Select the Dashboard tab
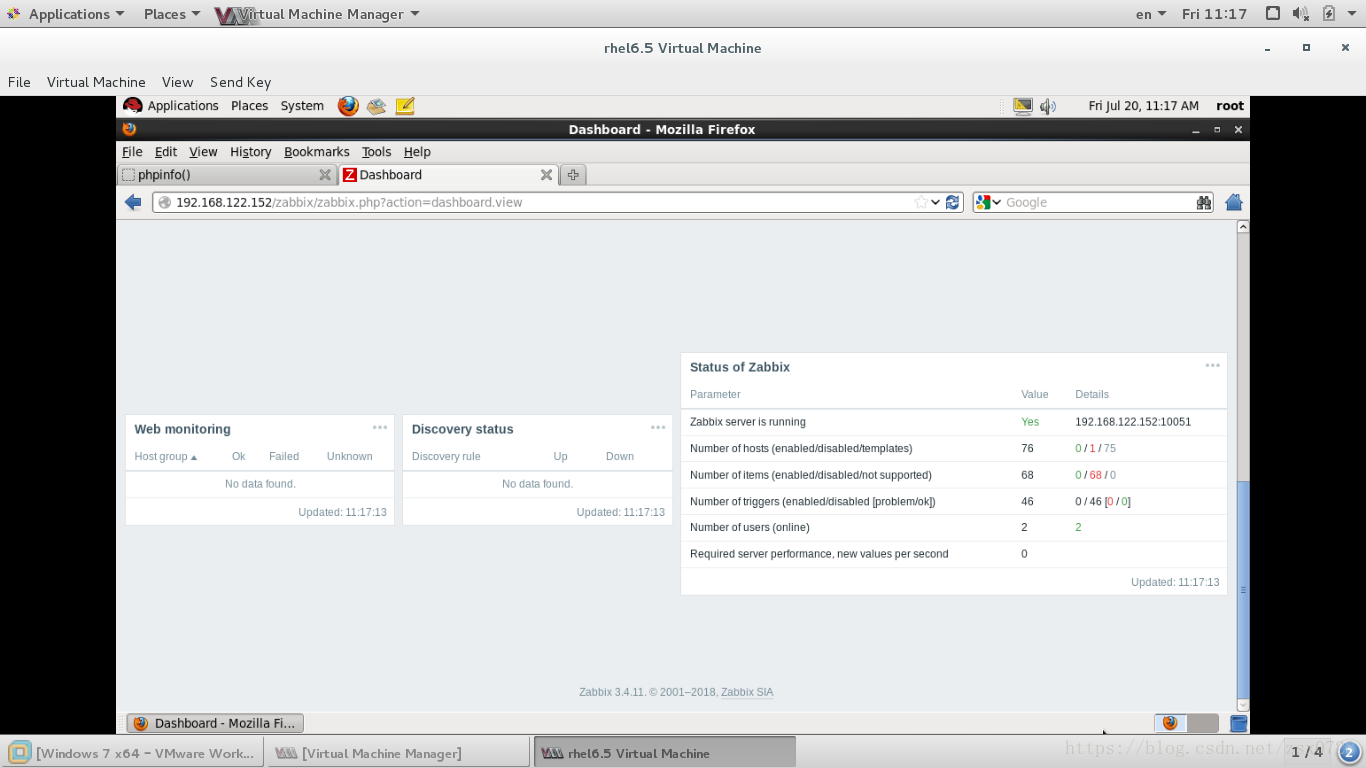Image resolution: width=1366 pixels, height=768 pixels. point(448,175)
